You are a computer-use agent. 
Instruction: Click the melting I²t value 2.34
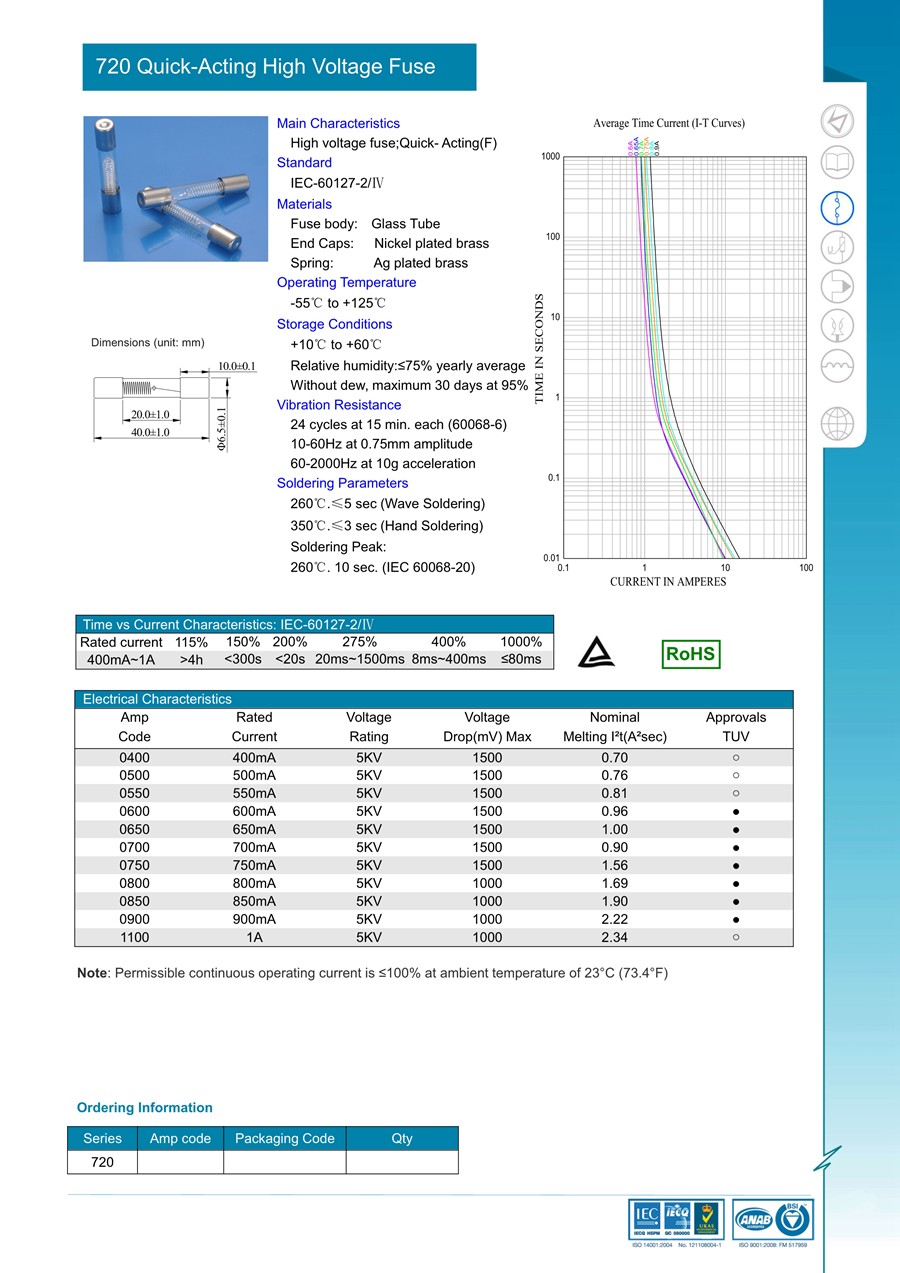pyautogui.click(x=615, y=937)
